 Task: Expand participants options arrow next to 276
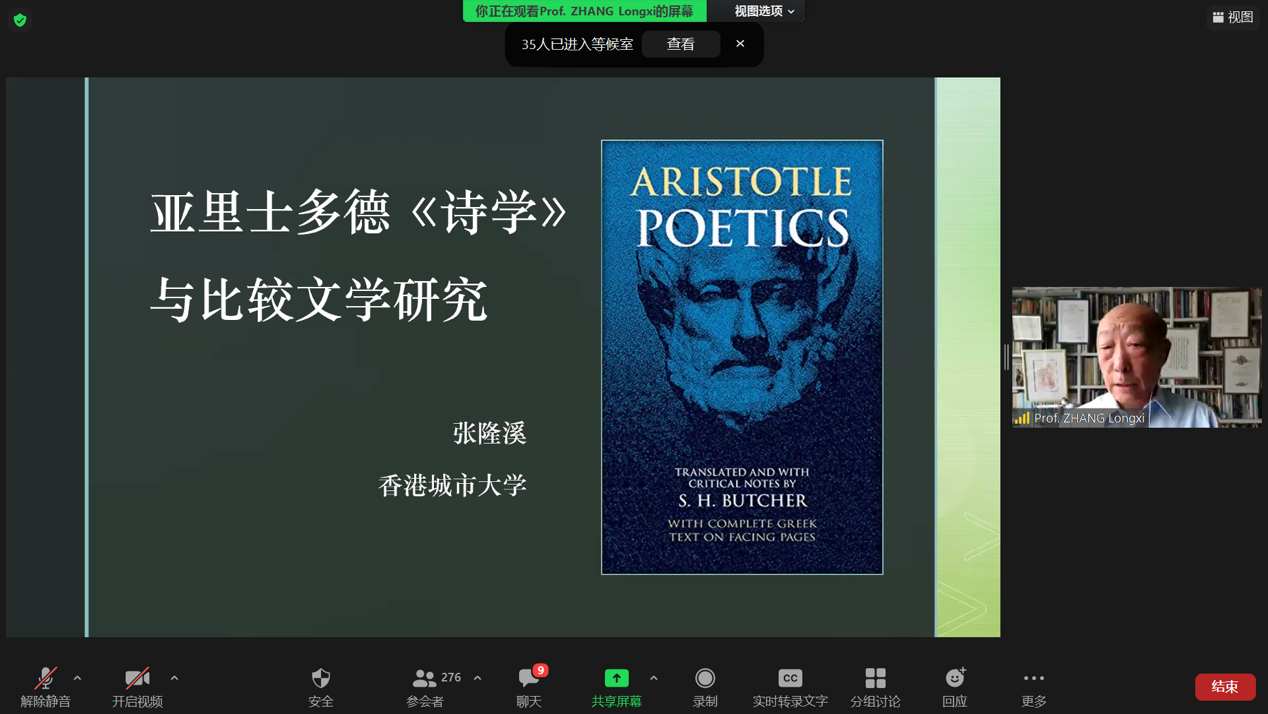478,678
